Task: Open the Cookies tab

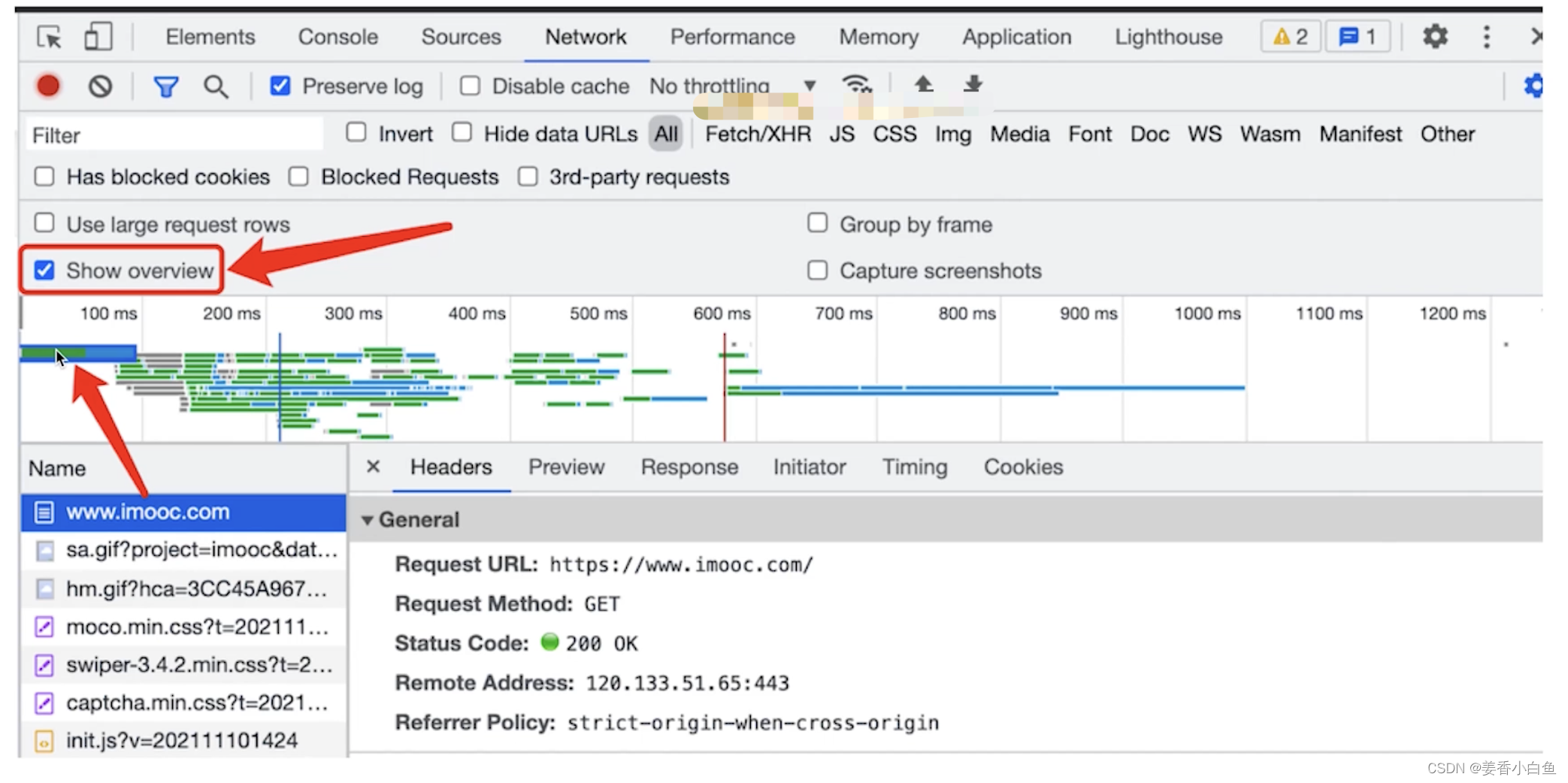Action: tap(1024, 467)
